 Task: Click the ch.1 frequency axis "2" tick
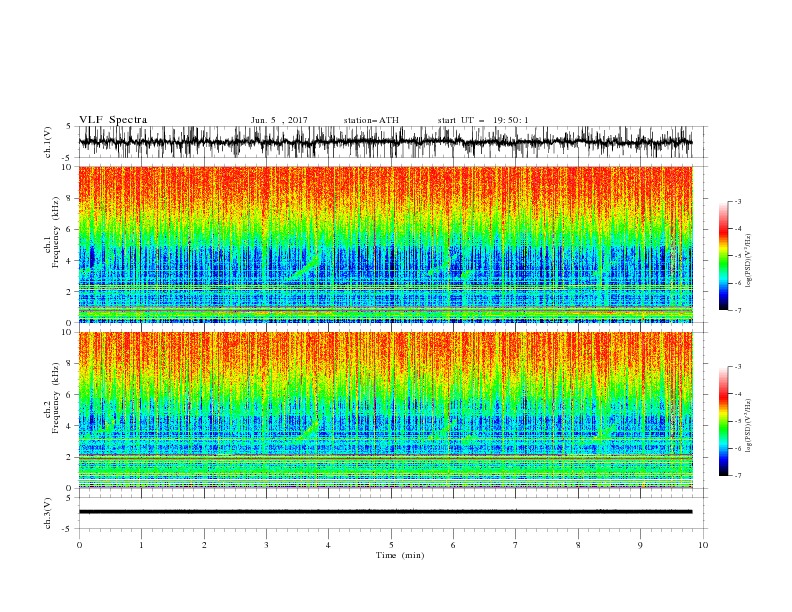click(x=69, y=292)
